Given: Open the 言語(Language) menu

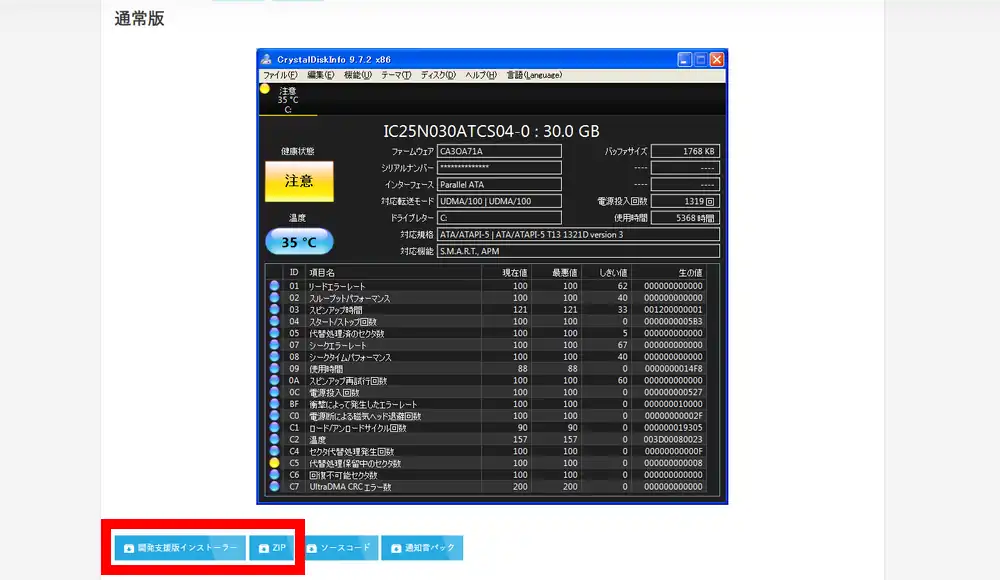Looking at the screenshot, I should click(x=535, y=75).
